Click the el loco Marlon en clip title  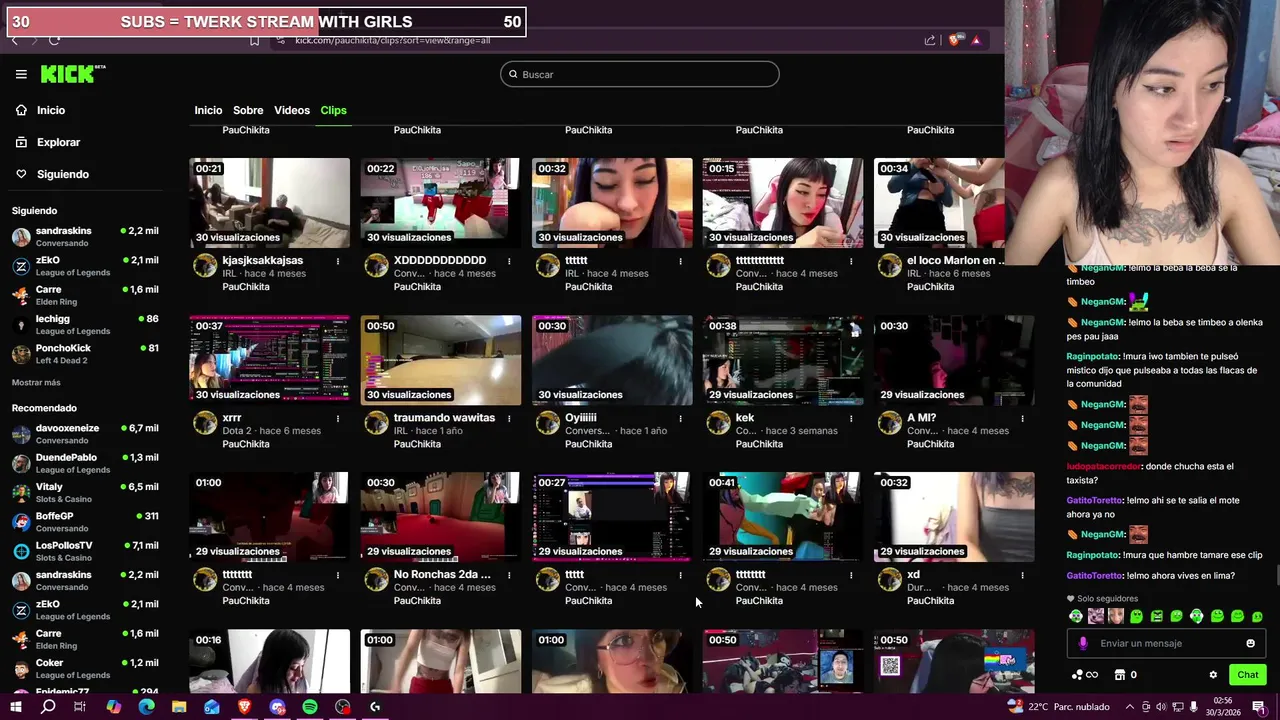point(955,260)
